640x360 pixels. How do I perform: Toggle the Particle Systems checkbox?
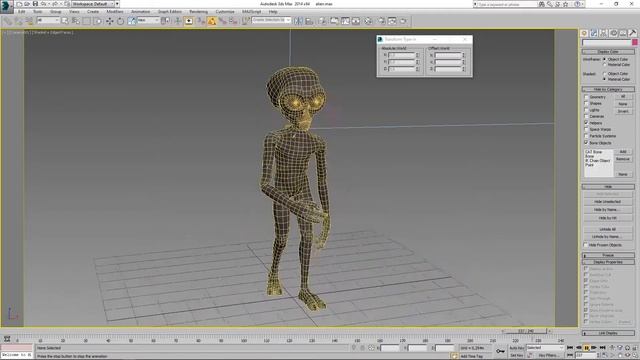pyautogui.click(x=587, y=136)
